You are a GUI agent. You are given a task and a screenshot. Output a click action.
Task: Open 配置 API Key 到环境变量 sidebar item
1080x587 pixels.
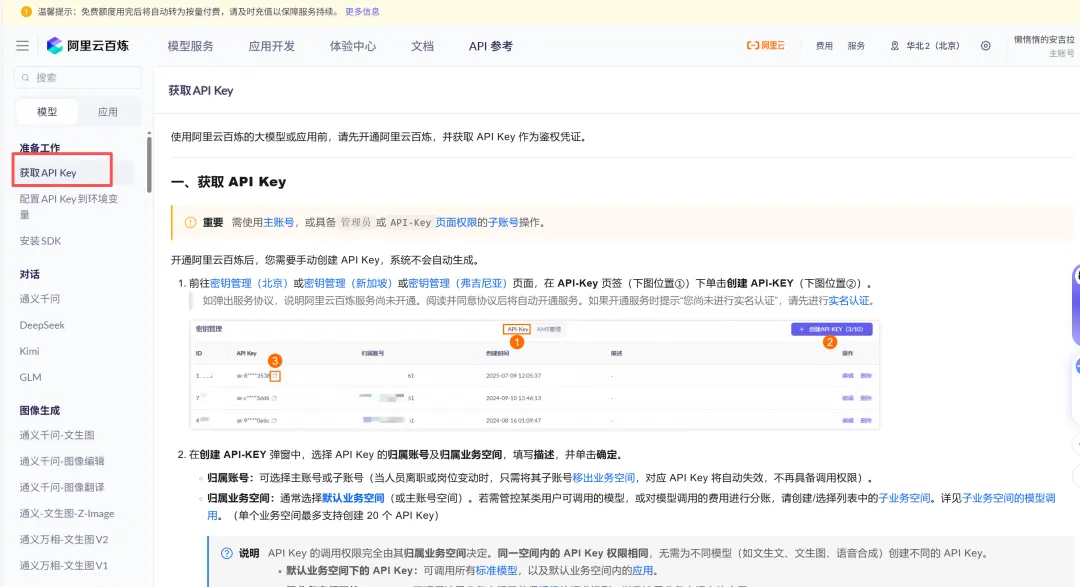click(68, 207)
